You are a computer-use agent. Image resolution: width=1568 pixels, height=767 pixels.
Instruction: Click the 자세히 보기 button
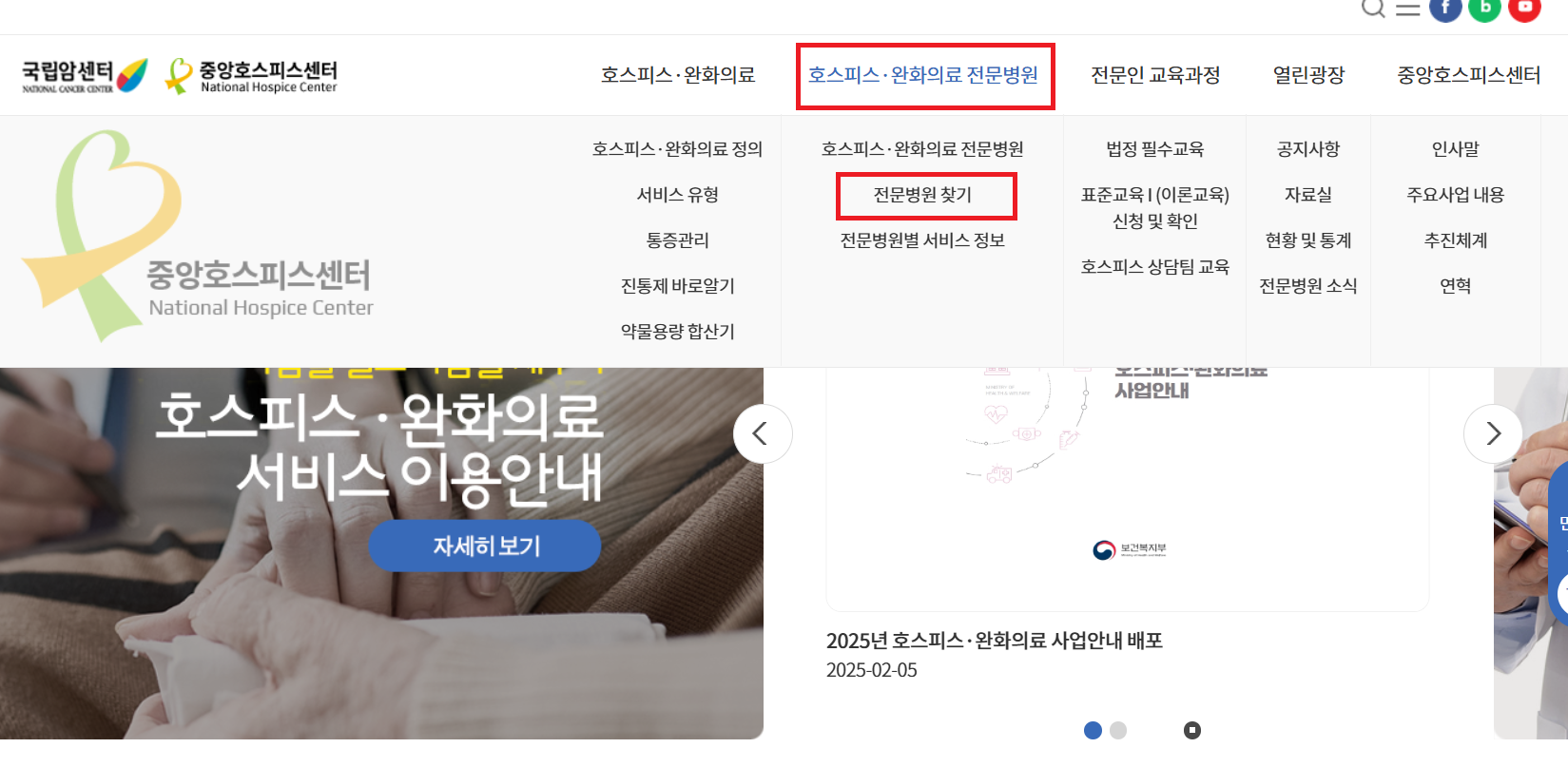[x=485, y=546]
